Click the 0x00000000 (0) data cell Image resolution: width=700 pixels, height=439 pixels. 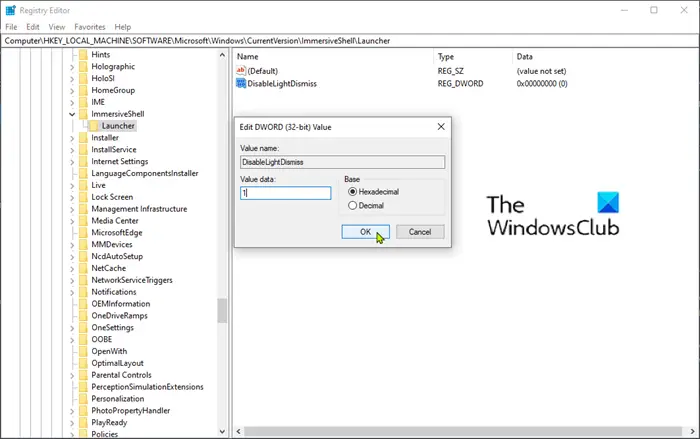pos(542,84)
